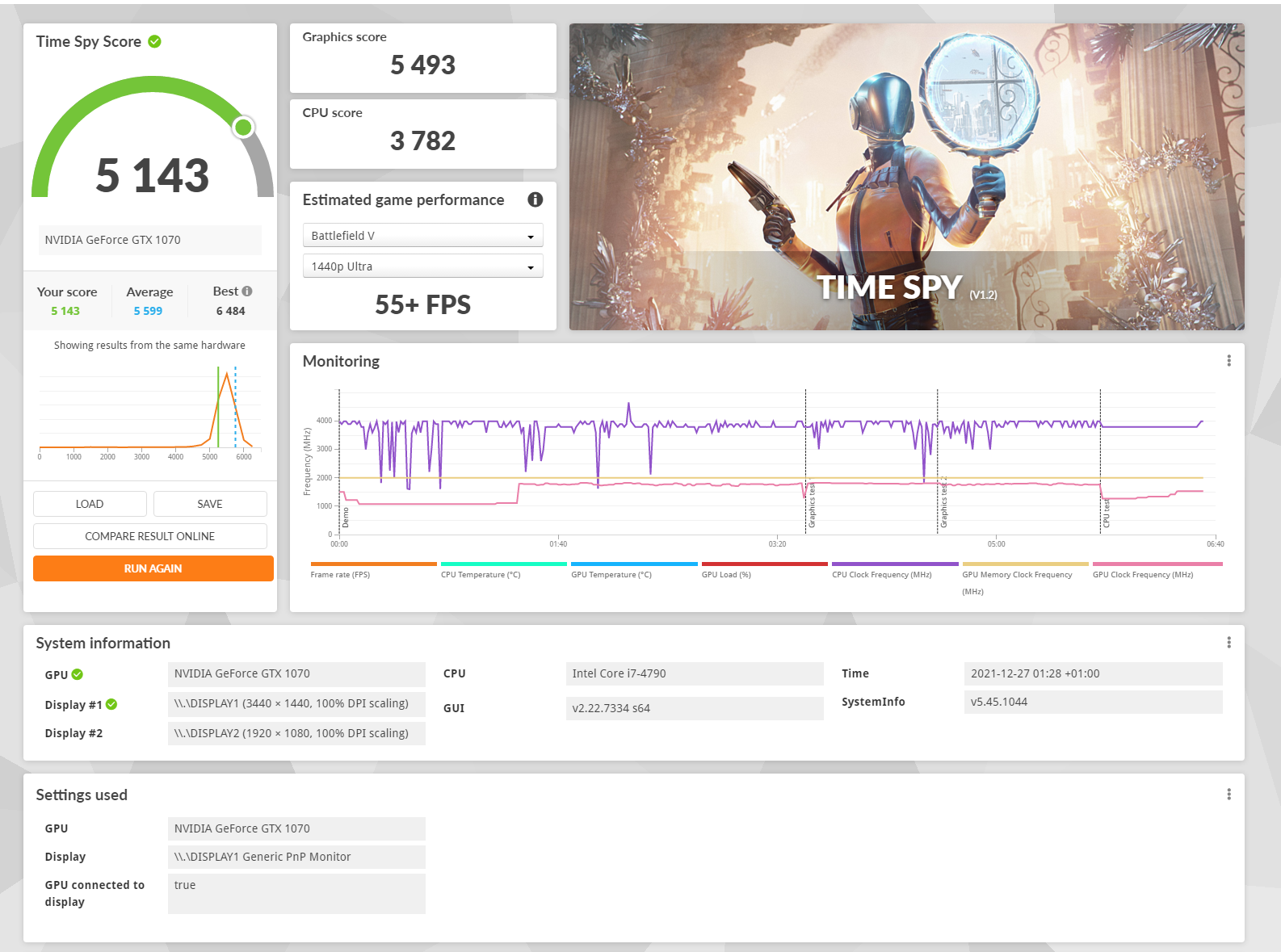The width and height of the screenshot is (1281, 952).
Task: Open the Battlefield V game dropdown
Action: coord(422,235)
